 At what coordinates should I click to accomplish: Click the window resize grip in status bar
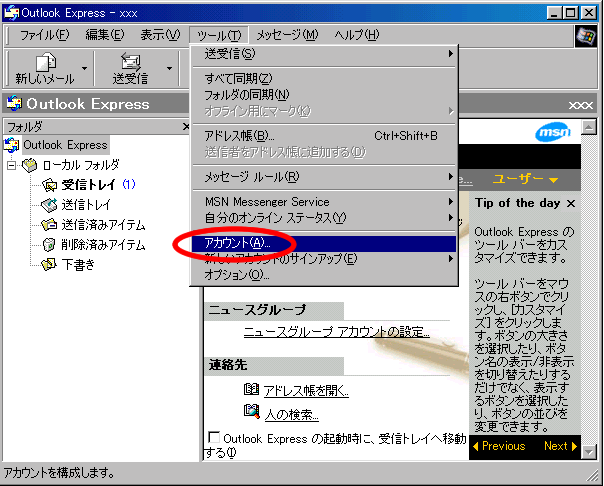[x=592, y=476]
